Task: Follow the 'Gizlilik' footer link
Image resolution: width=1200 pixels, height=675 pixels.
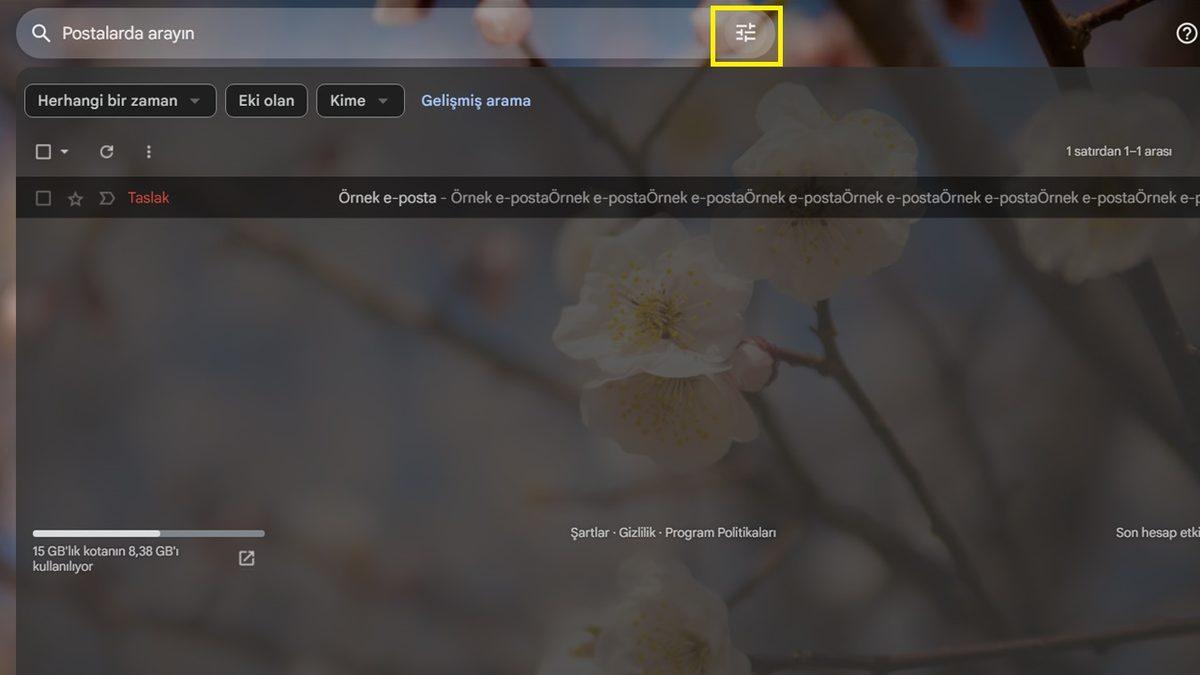Action: coord(637,533)
